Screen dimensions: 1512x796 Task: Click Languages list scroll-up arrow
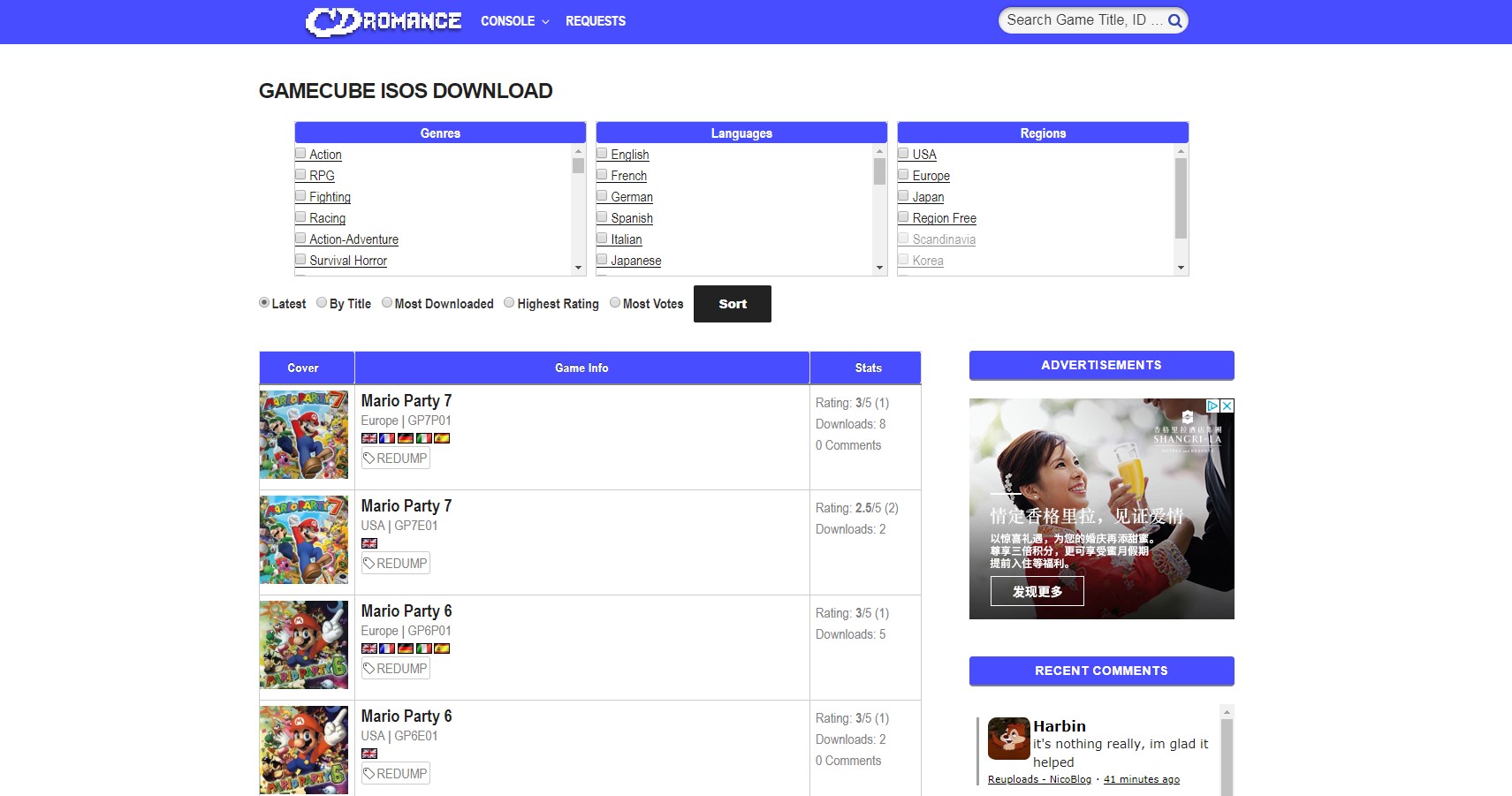(880, 151)
